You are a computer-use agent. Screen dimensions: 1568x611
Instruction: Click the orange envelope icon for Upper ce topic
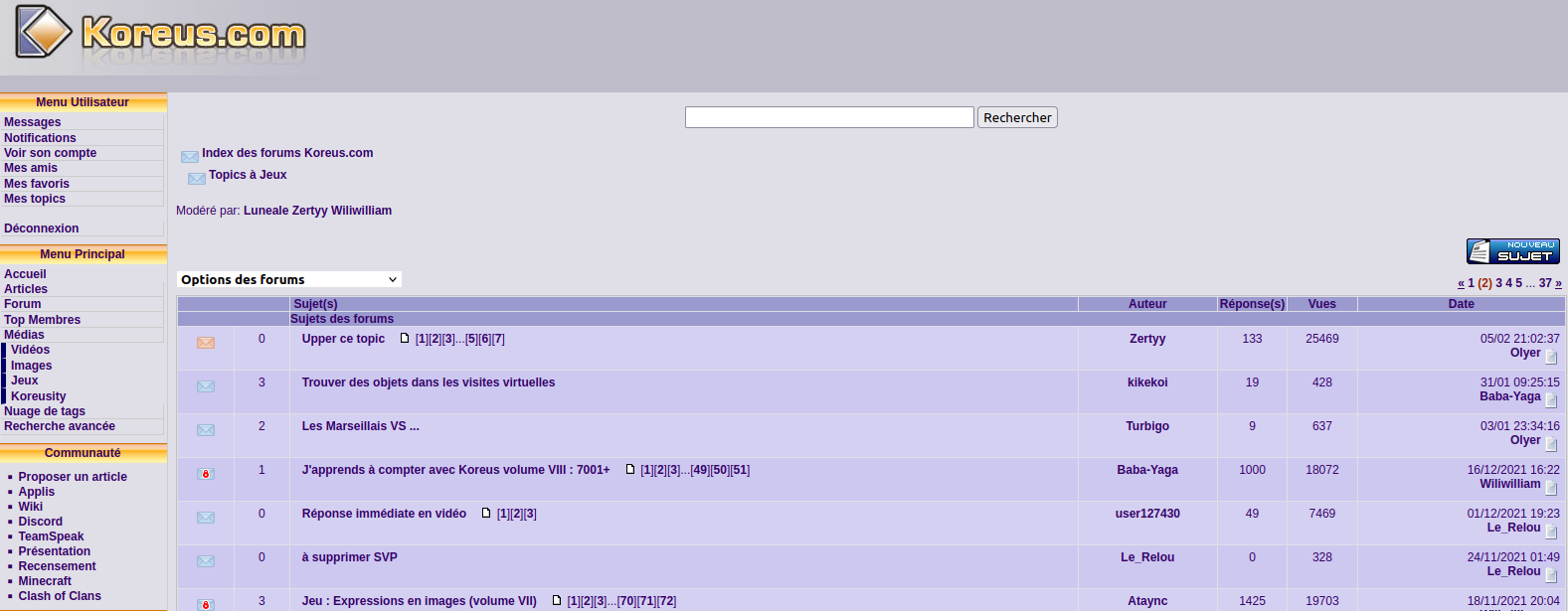click(206, 343)
